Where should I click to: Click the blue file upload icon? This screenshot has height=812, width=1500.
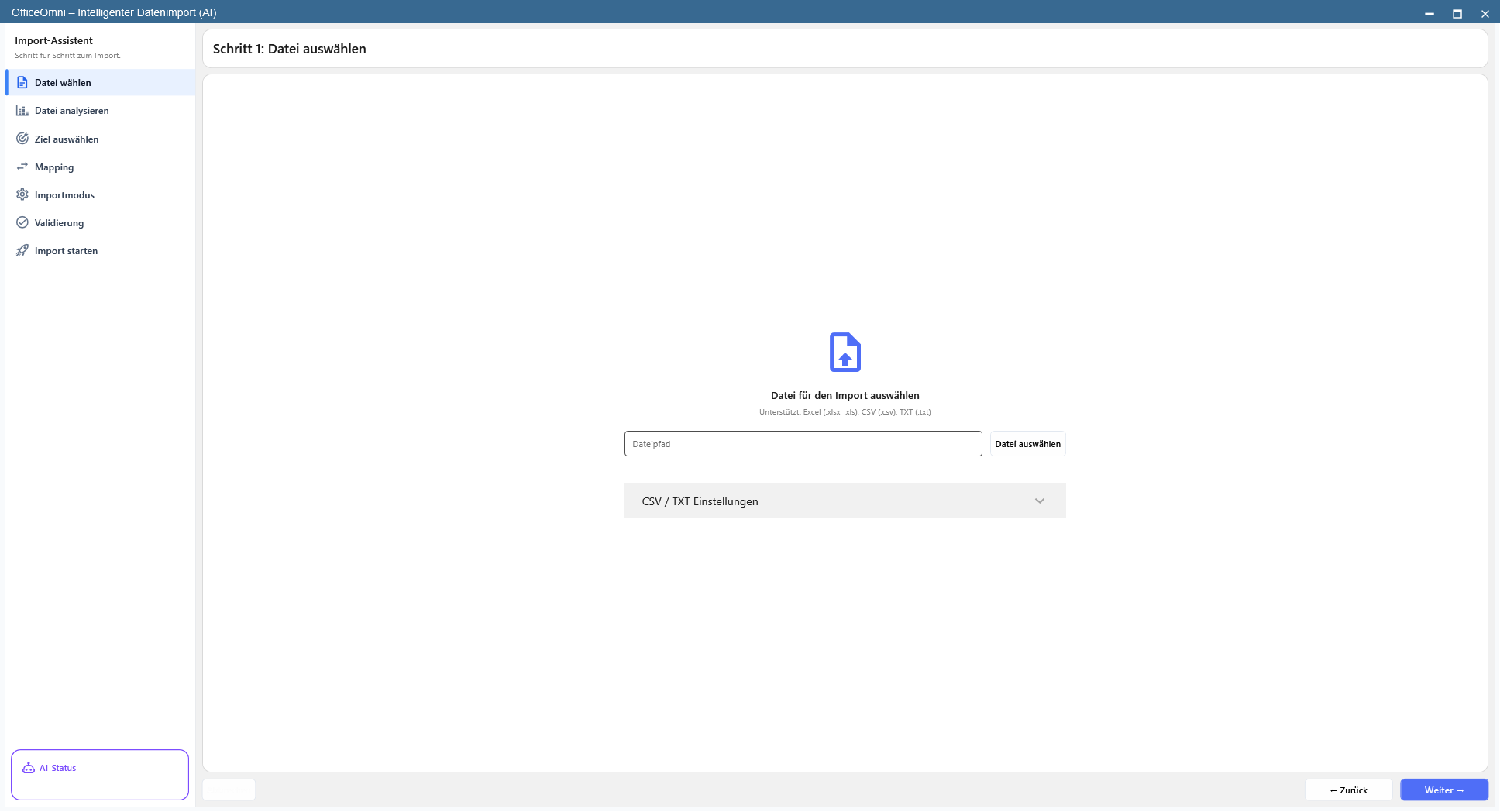[x=845, y=353]
